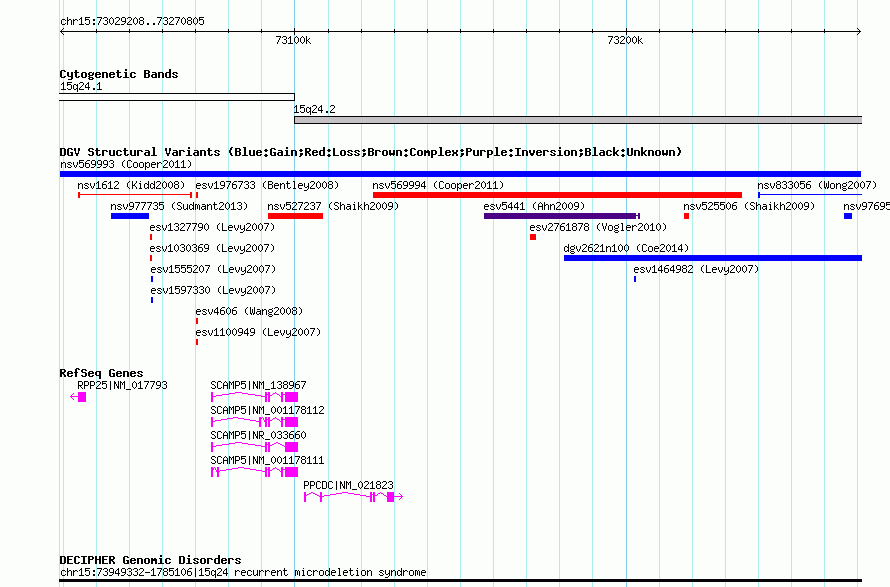Viewport: 890px width, 587px height.
Task: Select SCAMP5|NR_033660 transcript glyph
Action: (254, 447)
